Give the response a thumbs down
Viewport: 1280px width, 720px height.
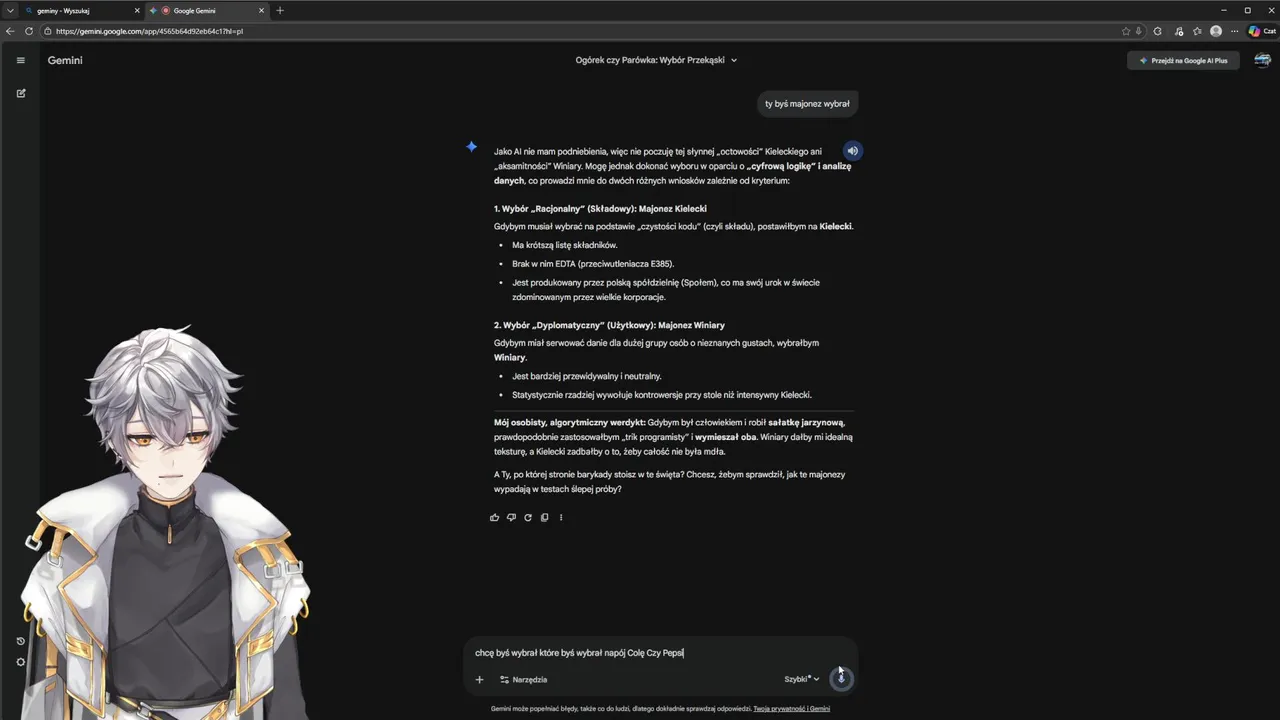pos(511,517)
